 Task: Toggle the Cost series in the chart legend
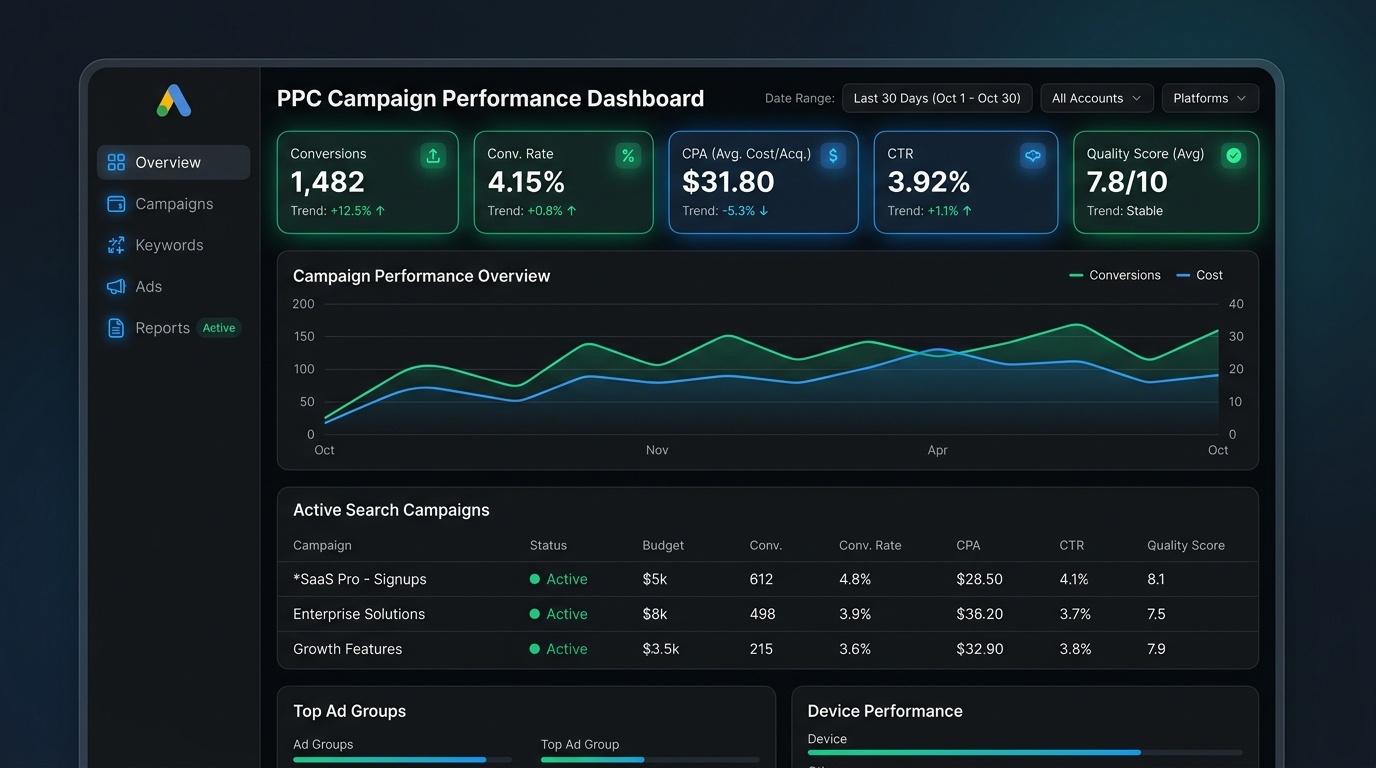(1200, 275)
